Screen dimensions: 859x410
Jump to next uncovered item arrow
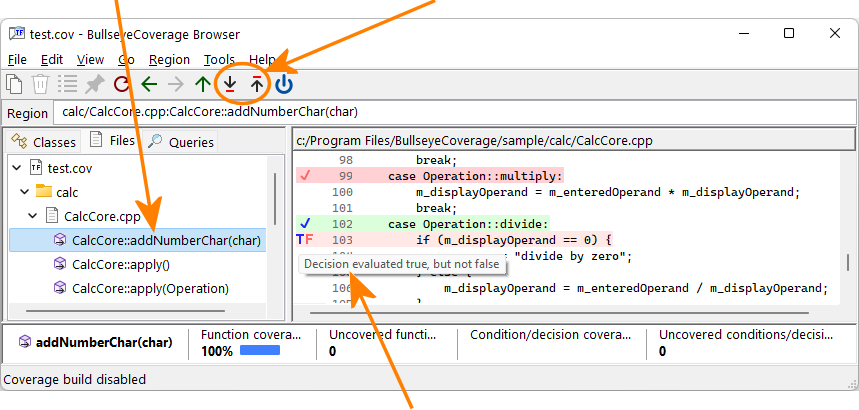click(230, 84)
